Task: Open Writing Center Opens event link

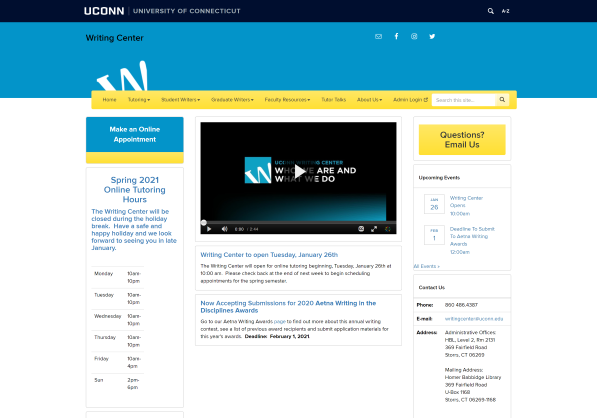Action: (x=466, y=202)
